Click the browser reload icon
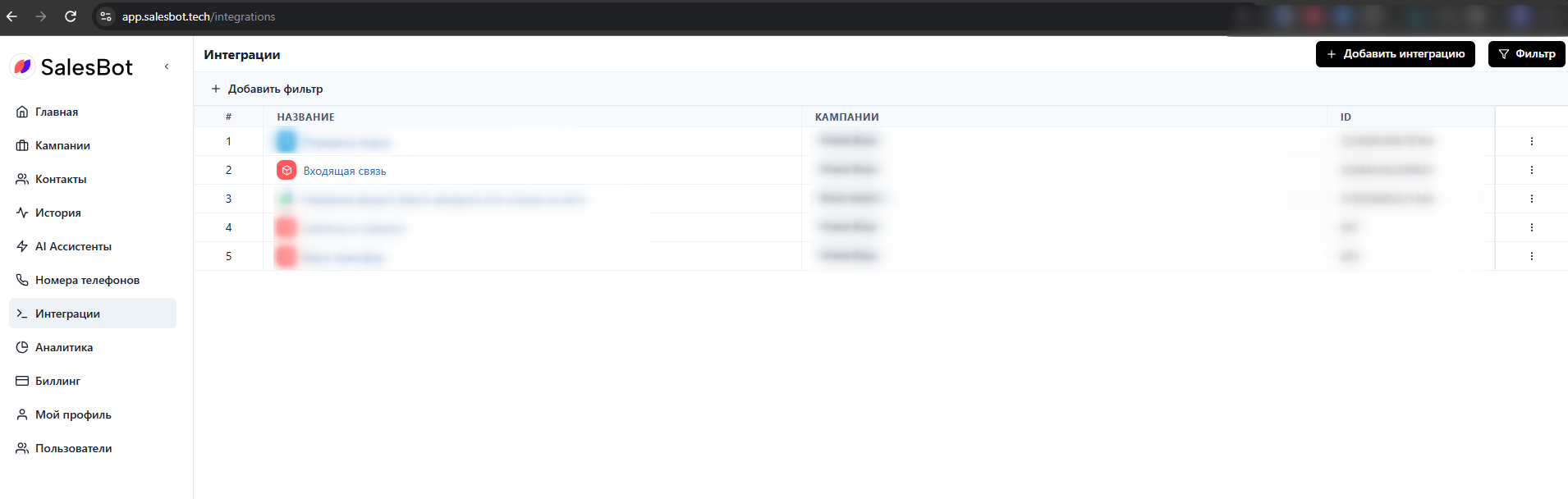The height and width of the screenshot is (499, 1568). tap(71, 16)
